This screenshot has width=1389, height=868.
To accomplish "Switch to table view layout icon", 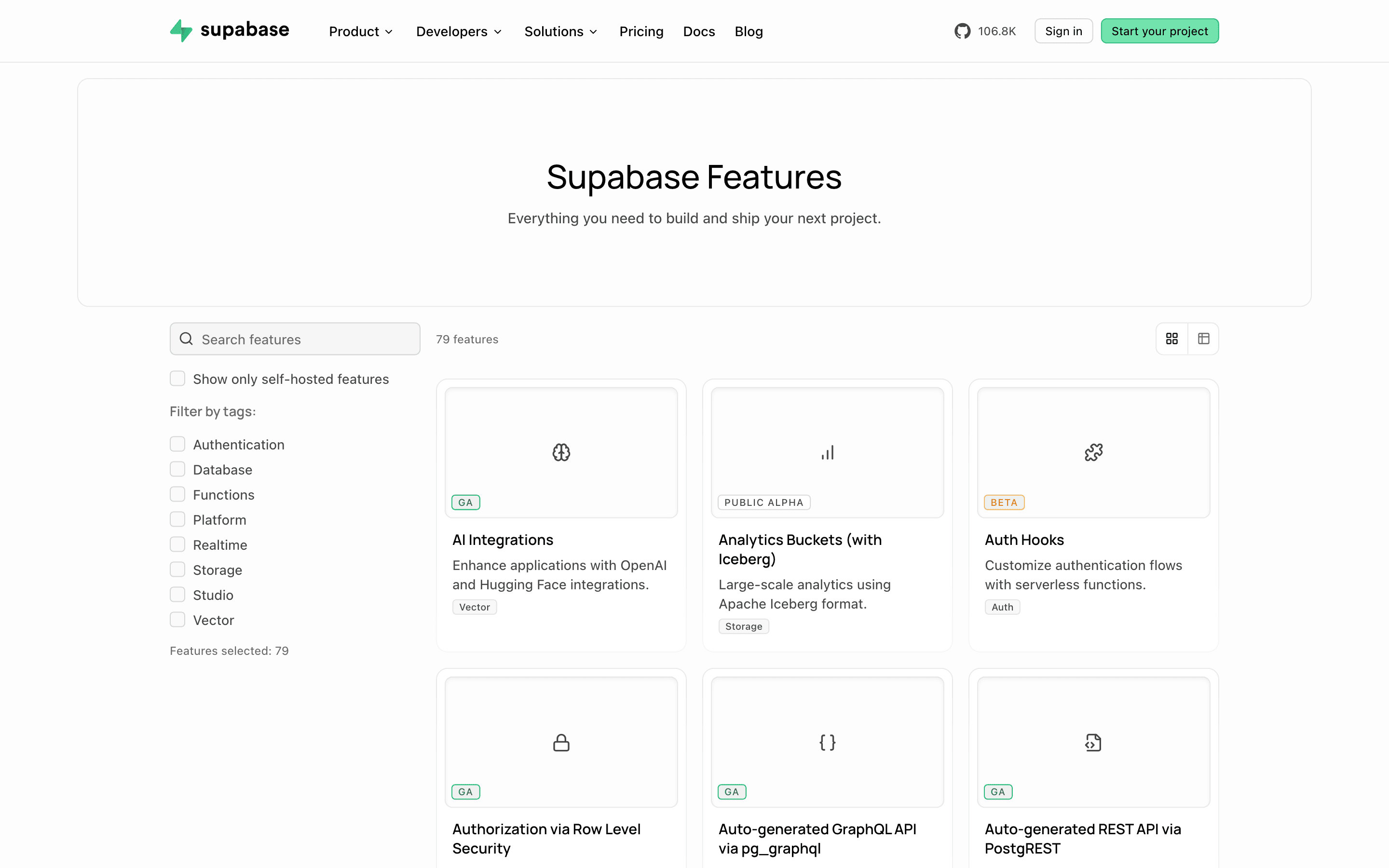I will [1204, 339].
